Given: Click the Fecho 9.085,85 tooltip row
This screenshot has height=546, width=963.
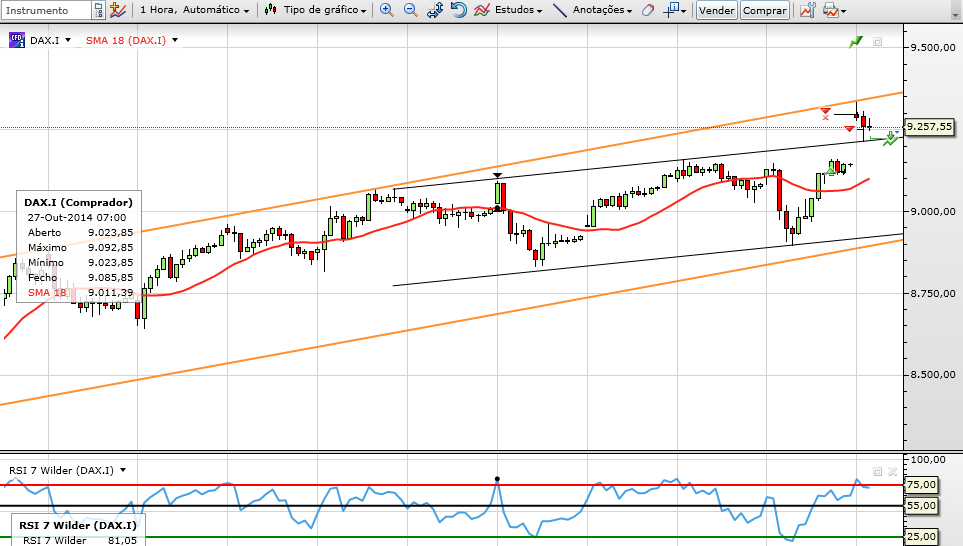Looking at the screenshot, I should 80,278.
